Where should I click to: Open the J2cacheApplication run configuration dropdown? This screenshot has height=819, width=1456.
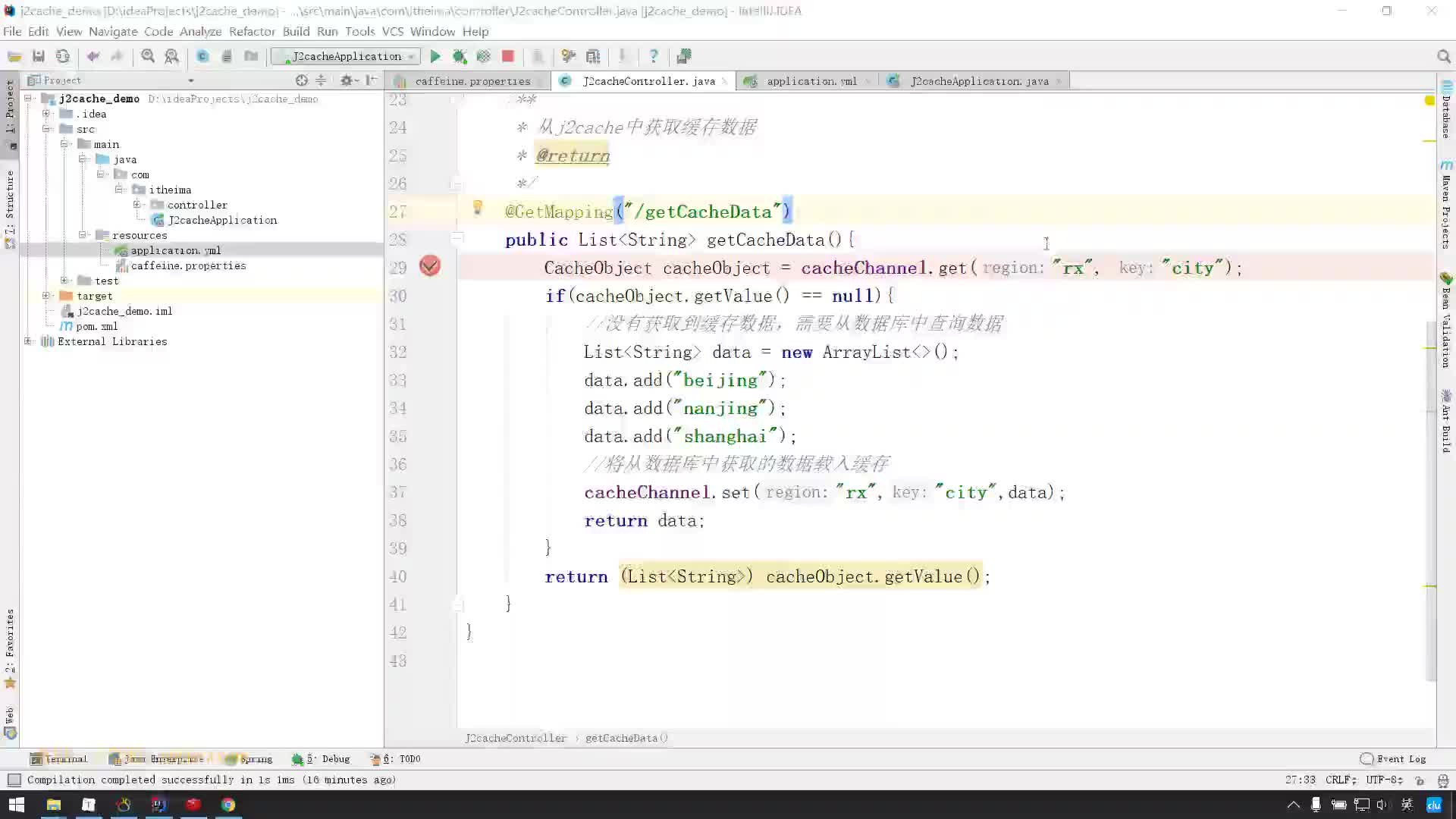346,56
